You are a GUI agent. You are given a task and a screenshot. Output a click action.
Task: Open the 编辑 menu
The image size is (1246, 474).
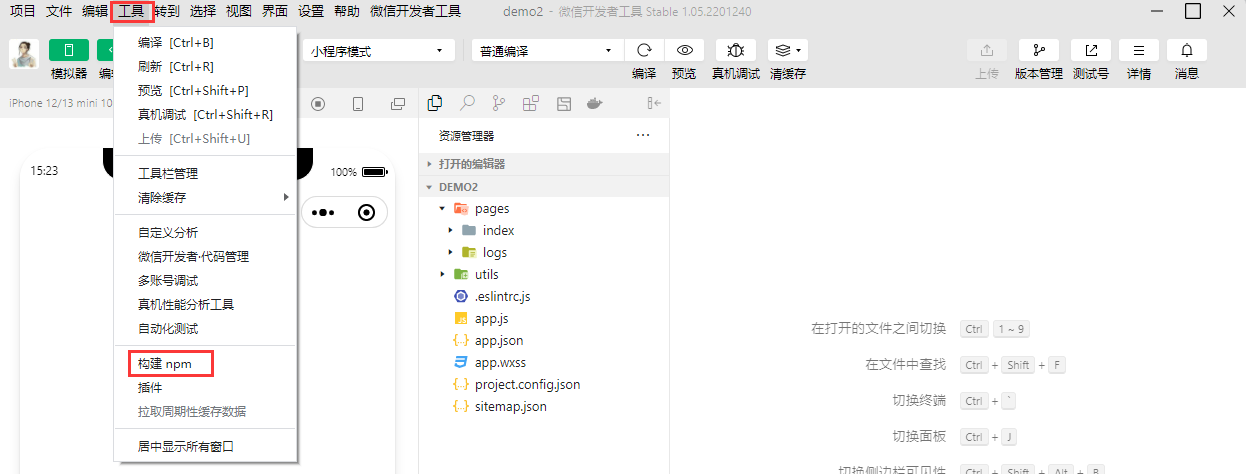95,12
